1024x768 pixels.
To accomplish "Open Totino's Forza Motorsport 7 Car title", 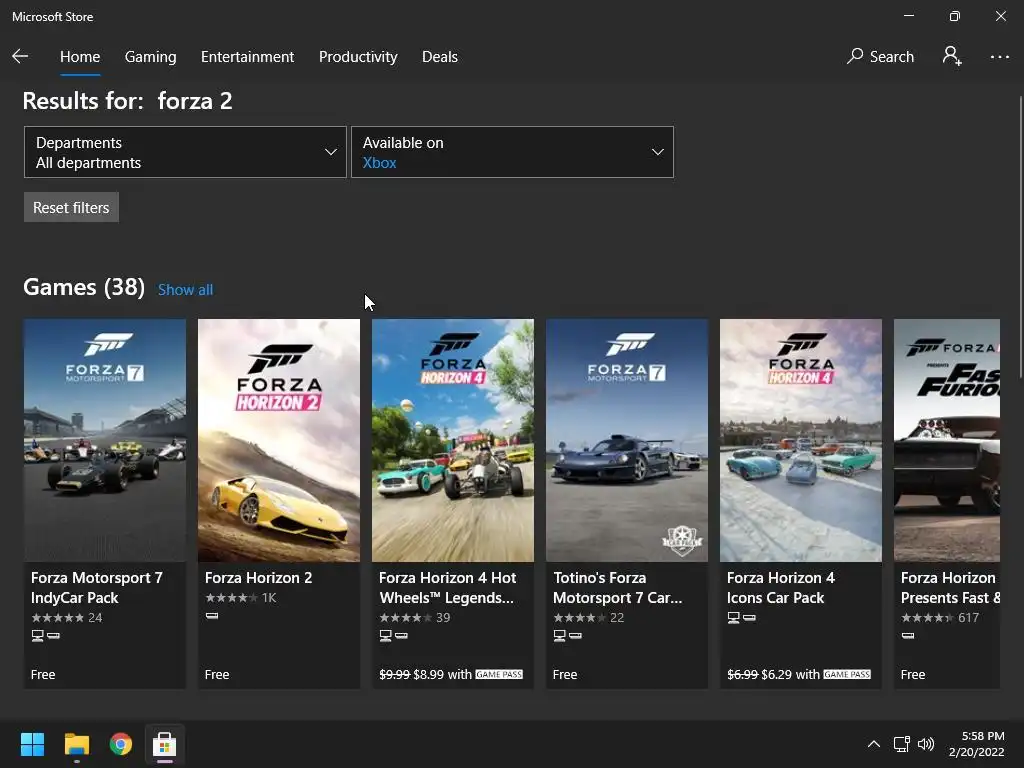I will point(617,588).
